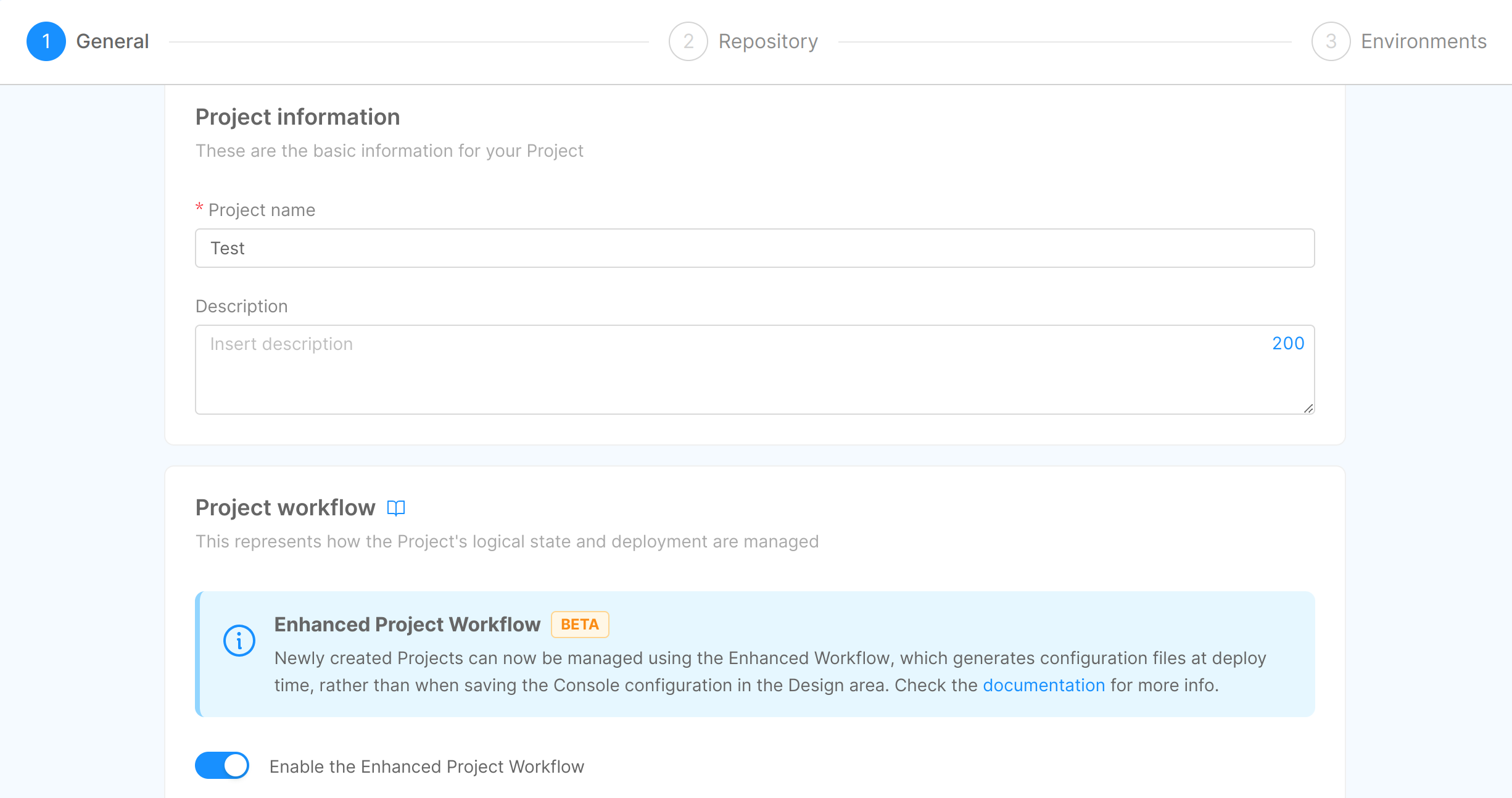The width and height of the screenshot is (1512, 798).
Task: Click the Project name field label
Action: pyautogui.click(x=262, y=210)
